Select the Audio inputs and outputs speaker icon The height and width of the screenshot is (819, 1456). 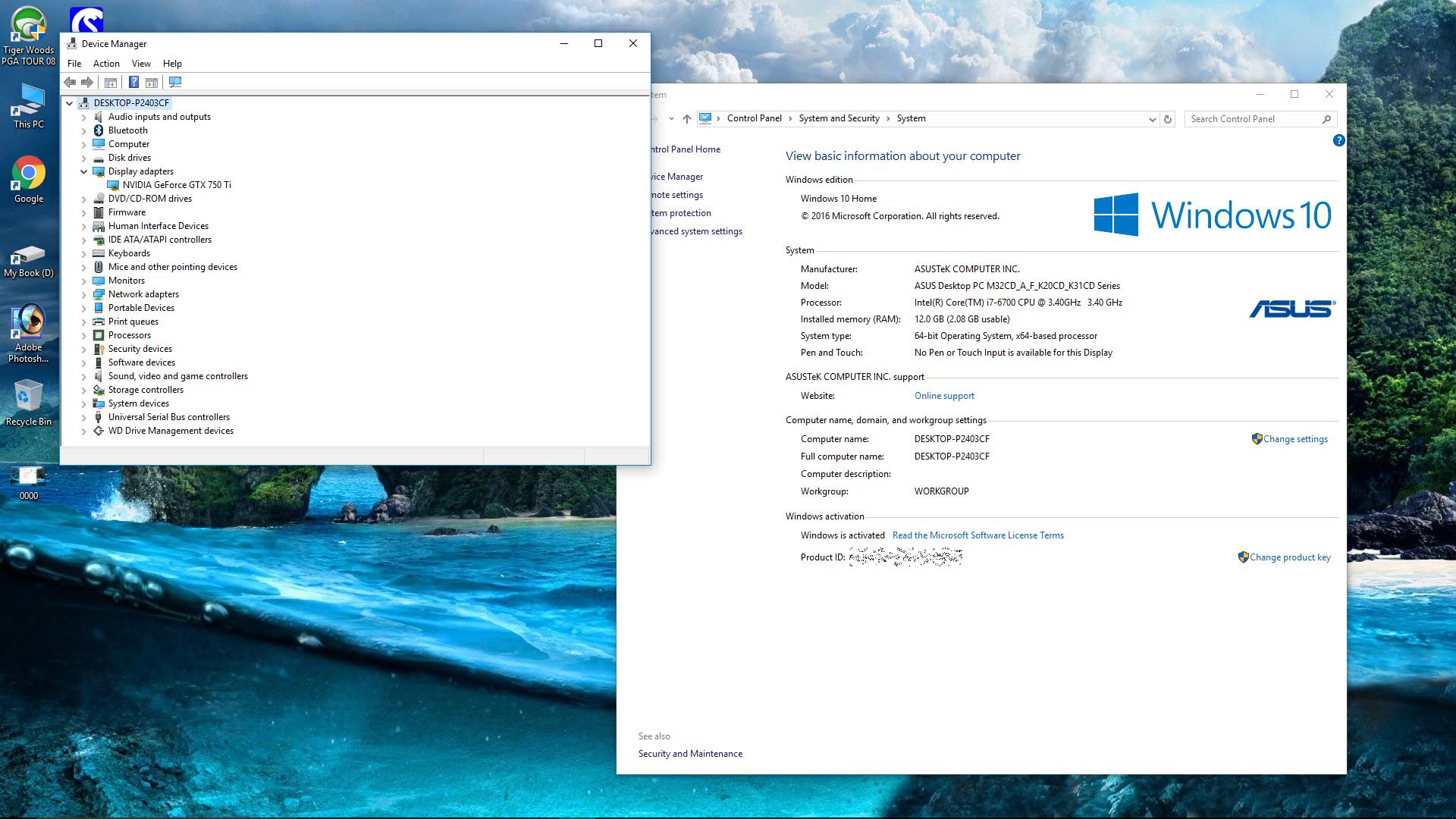[x=99, y=117]
